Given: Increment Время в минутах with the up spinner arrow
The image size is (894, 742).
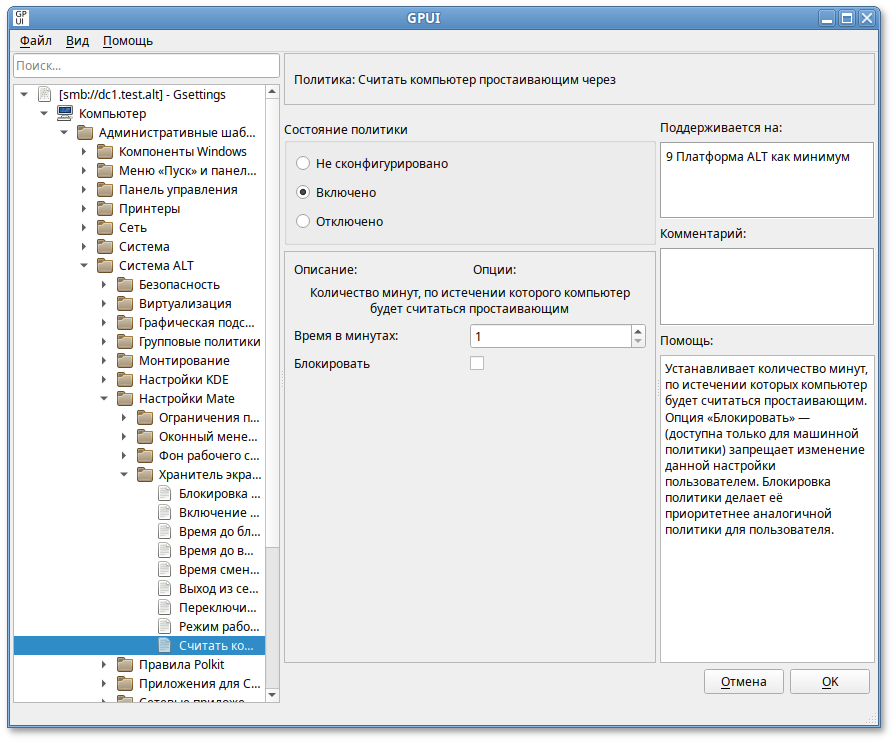Looking at the screenshot, I should coord(638,331).
